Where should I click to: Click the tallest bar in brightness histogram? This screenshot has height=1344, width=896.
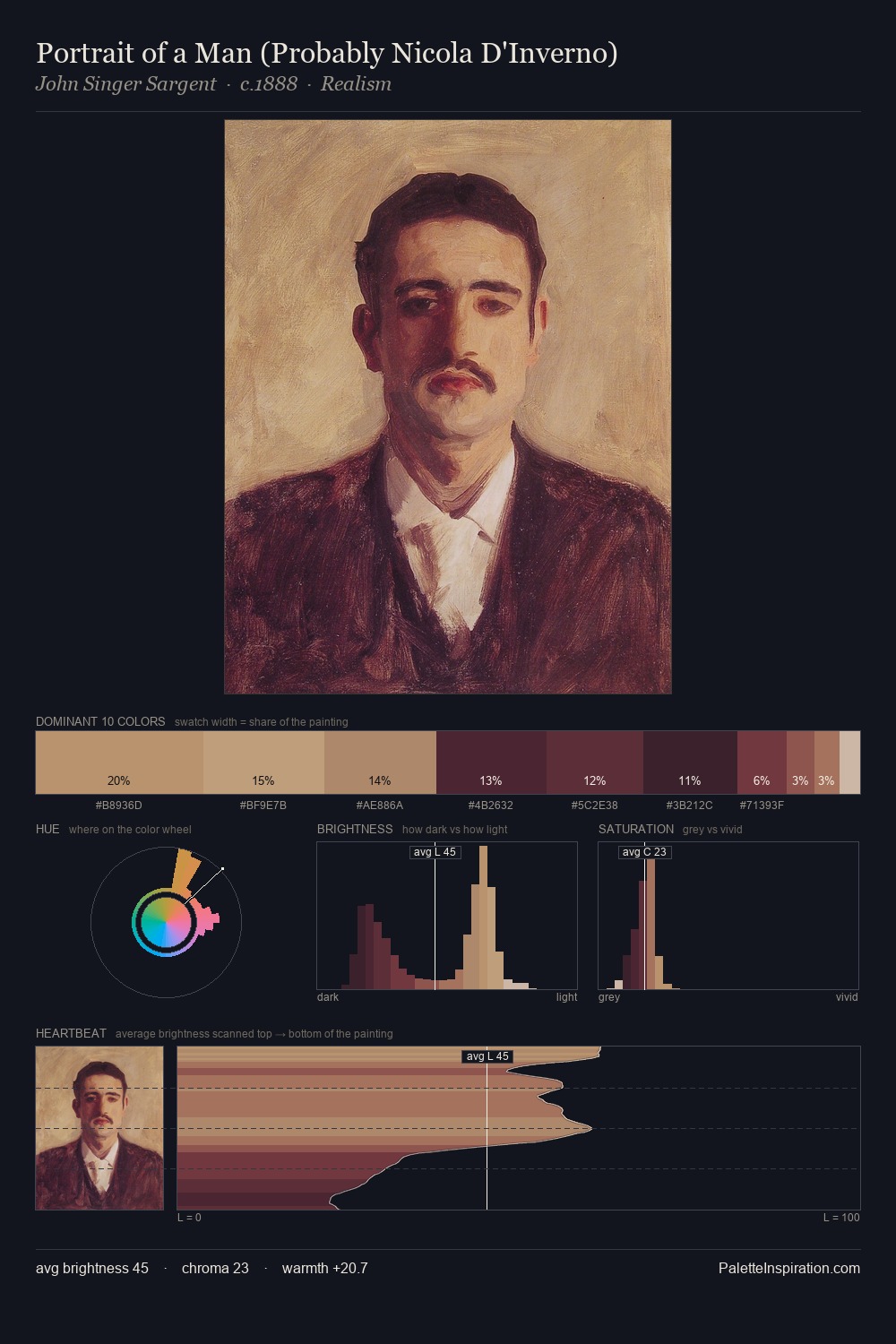(484, 918)
